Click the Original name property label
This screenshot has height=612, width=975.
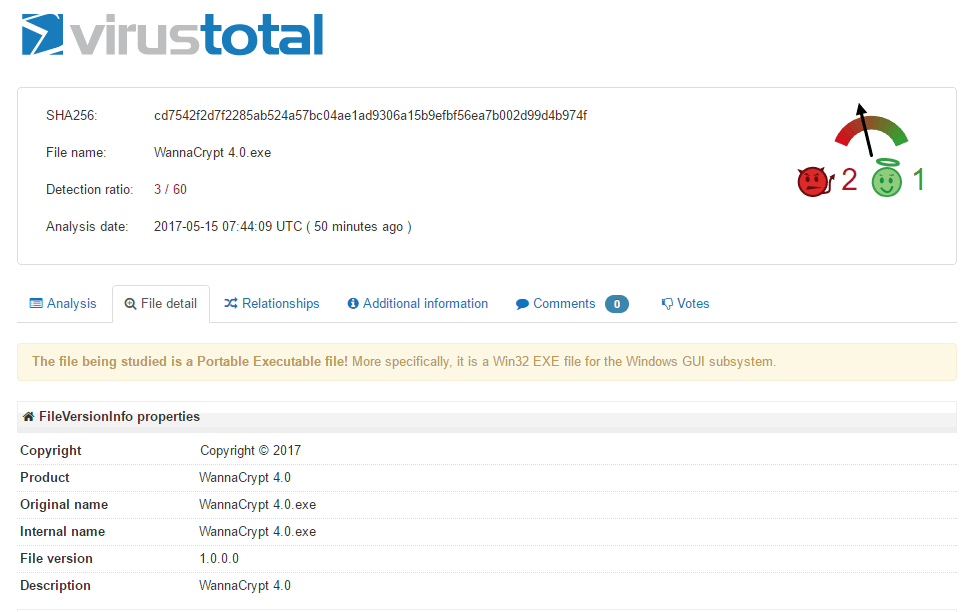pyautogui.click(x=64, y=504)
